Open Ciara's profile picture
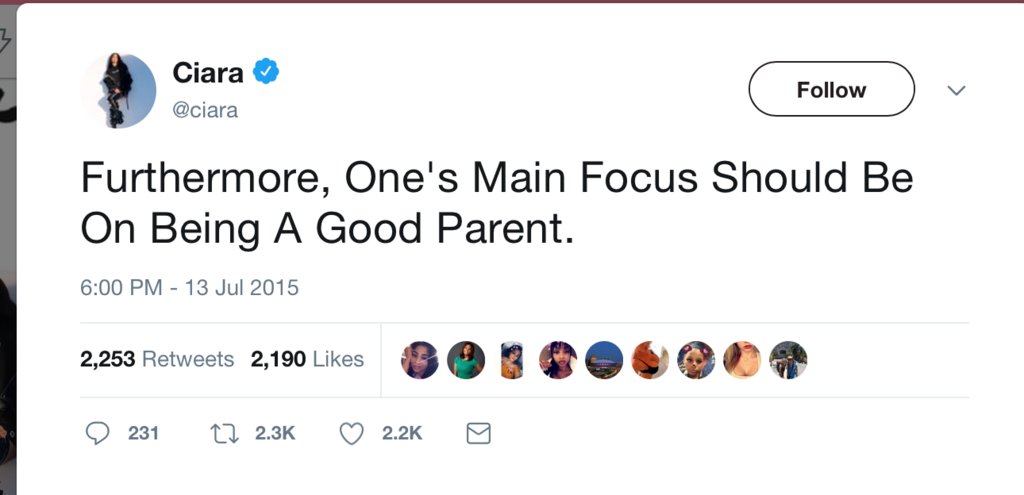The height and width of the screenshot is (495, 1024). tap(118, 90)
